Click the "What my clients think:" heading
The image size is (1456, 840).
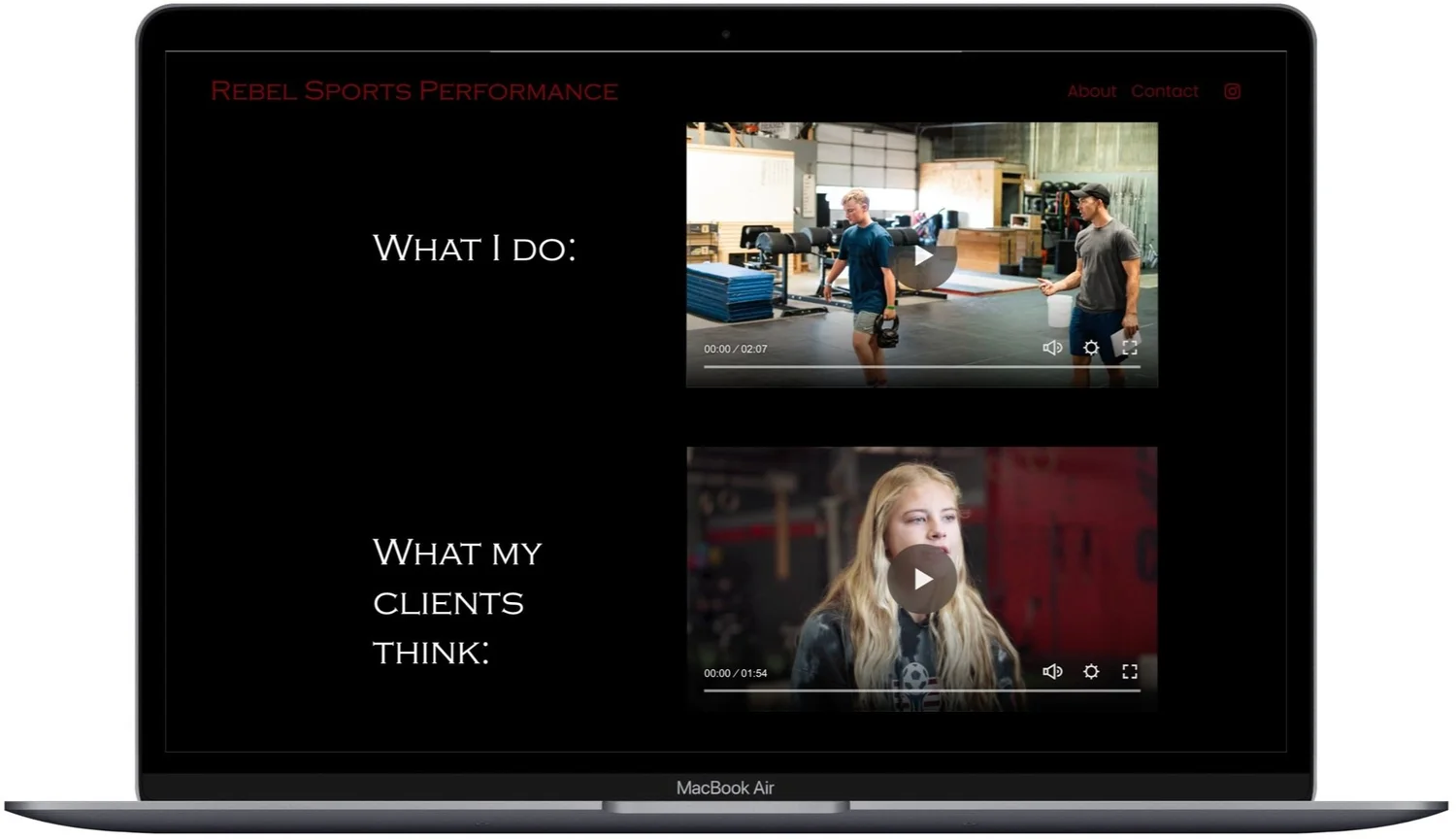point(457,602)
